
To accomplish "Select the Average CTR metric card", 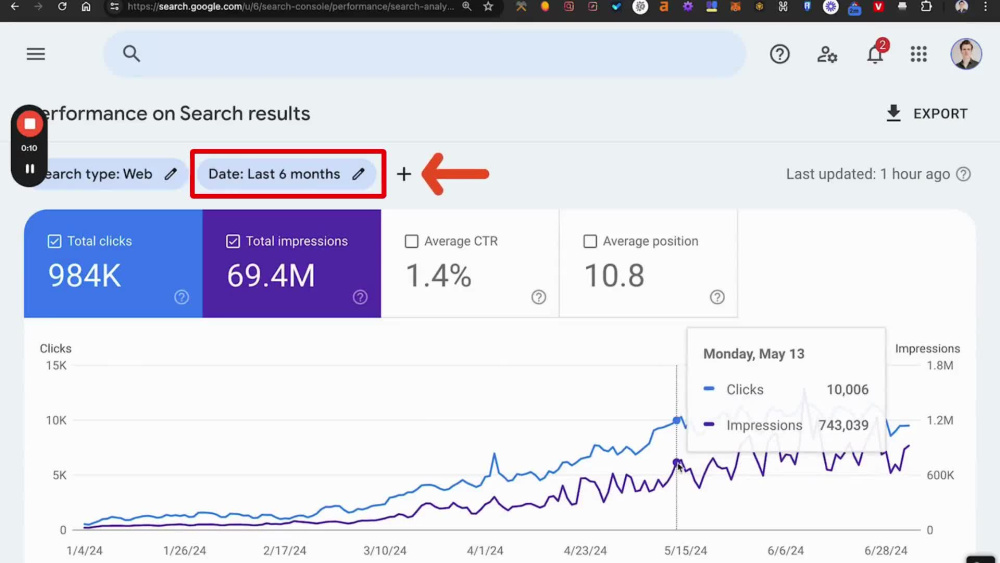I will point(470,263).
